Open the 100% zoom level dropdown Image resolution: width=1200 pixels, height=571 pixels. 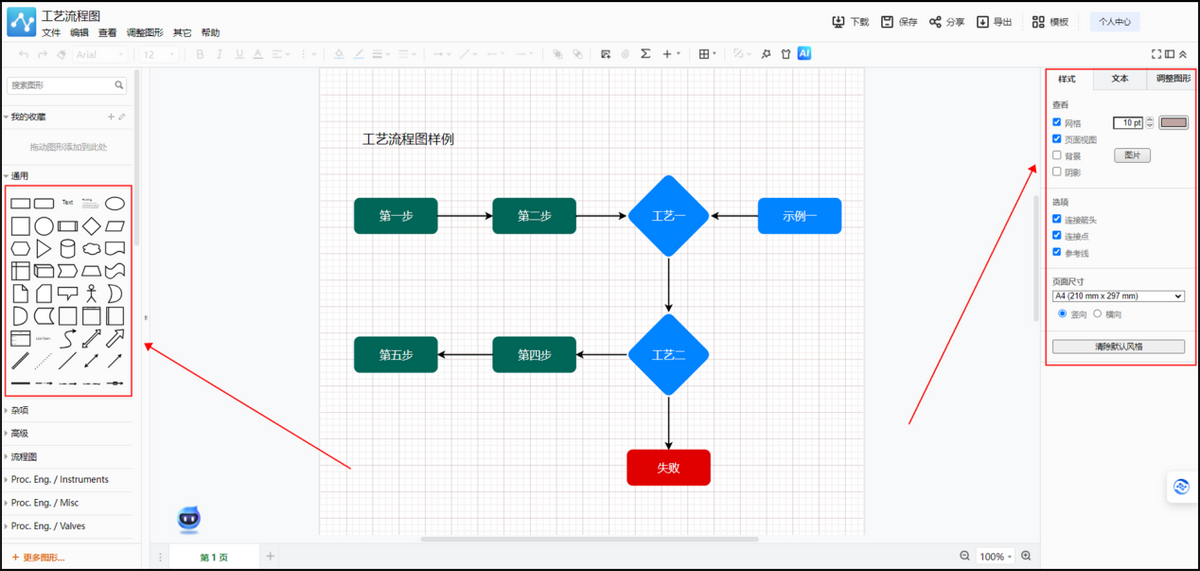point(995,556)
